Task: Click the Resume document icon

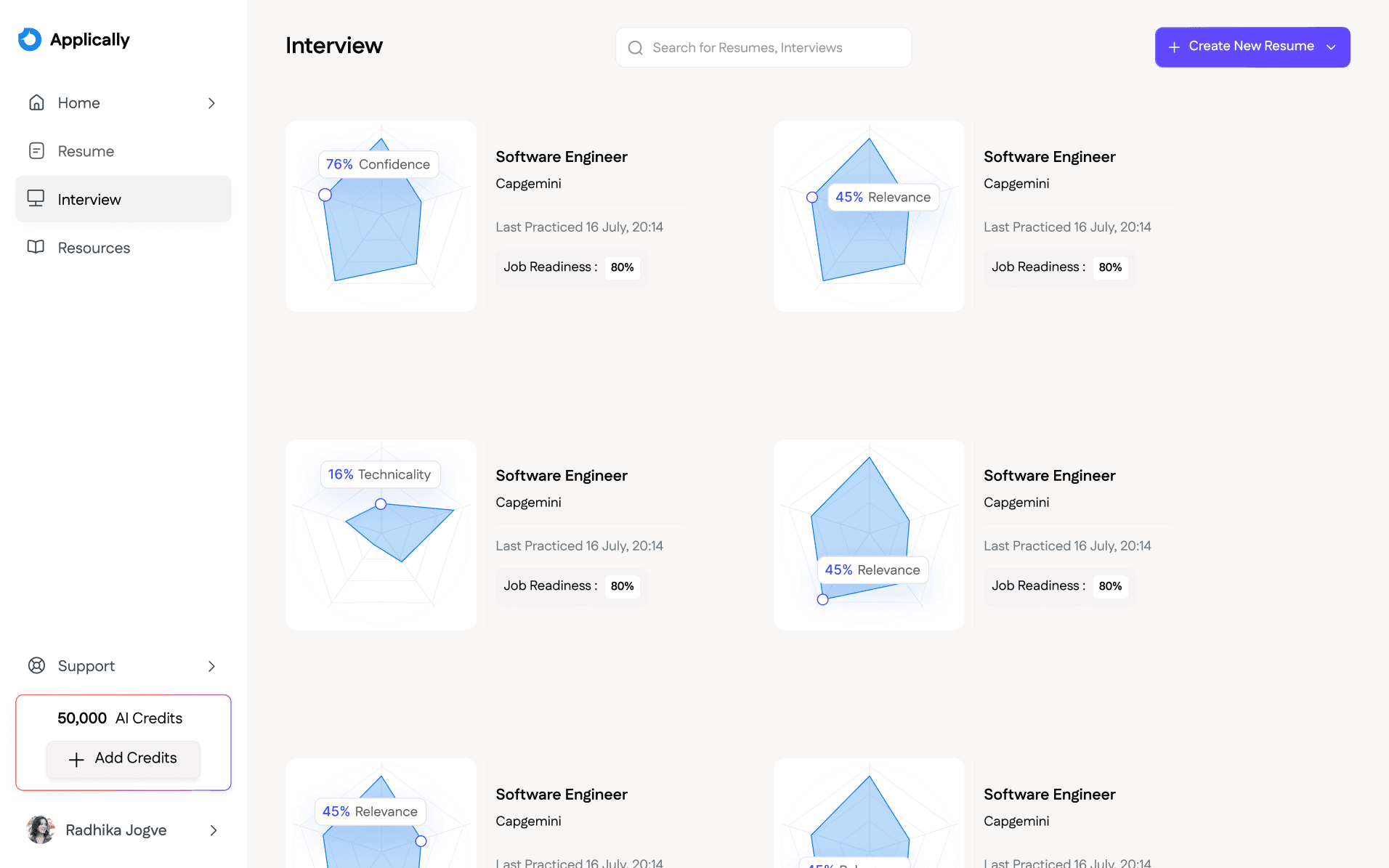Action: (36, 151)
